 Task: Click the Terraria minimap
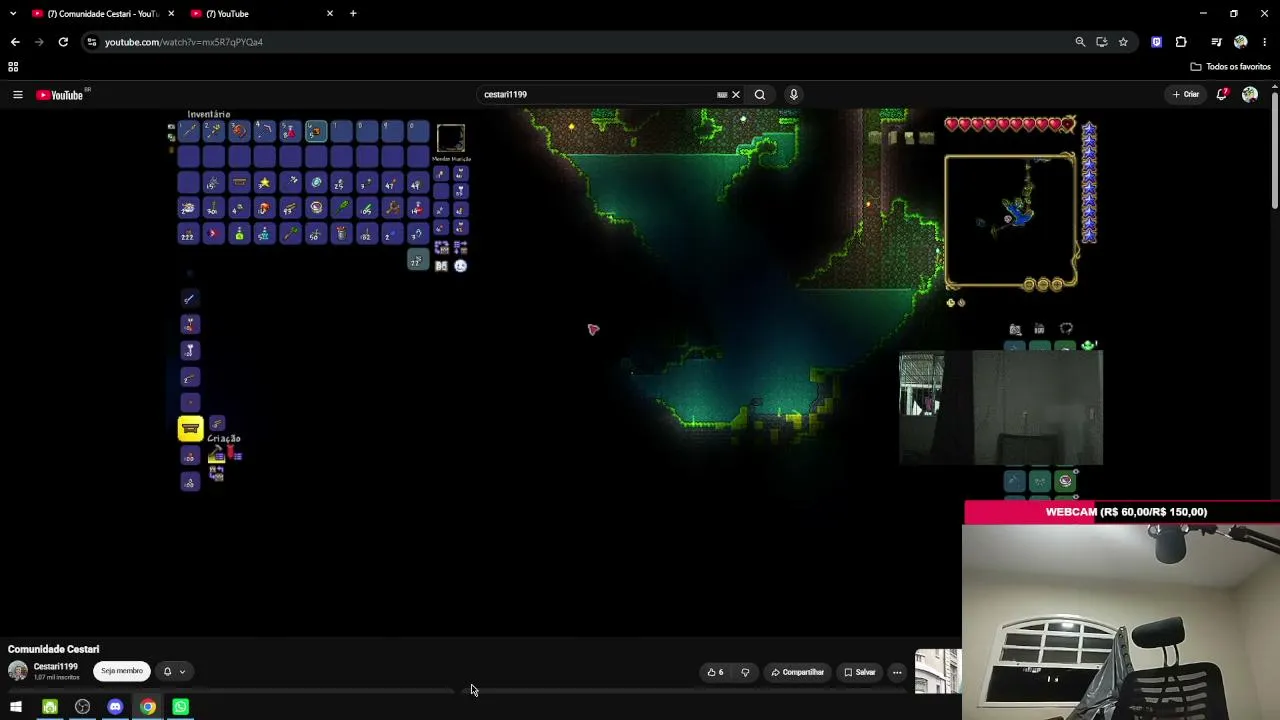coord(1011,221)
